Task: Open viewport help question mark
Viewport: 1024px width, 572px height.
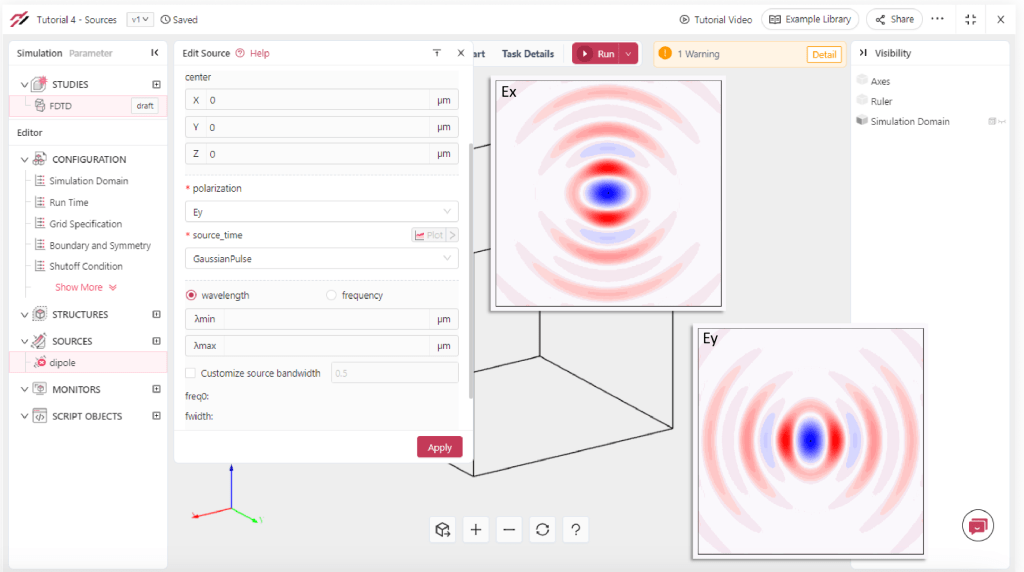Action: pyautogui.click(x=576, y=530)
